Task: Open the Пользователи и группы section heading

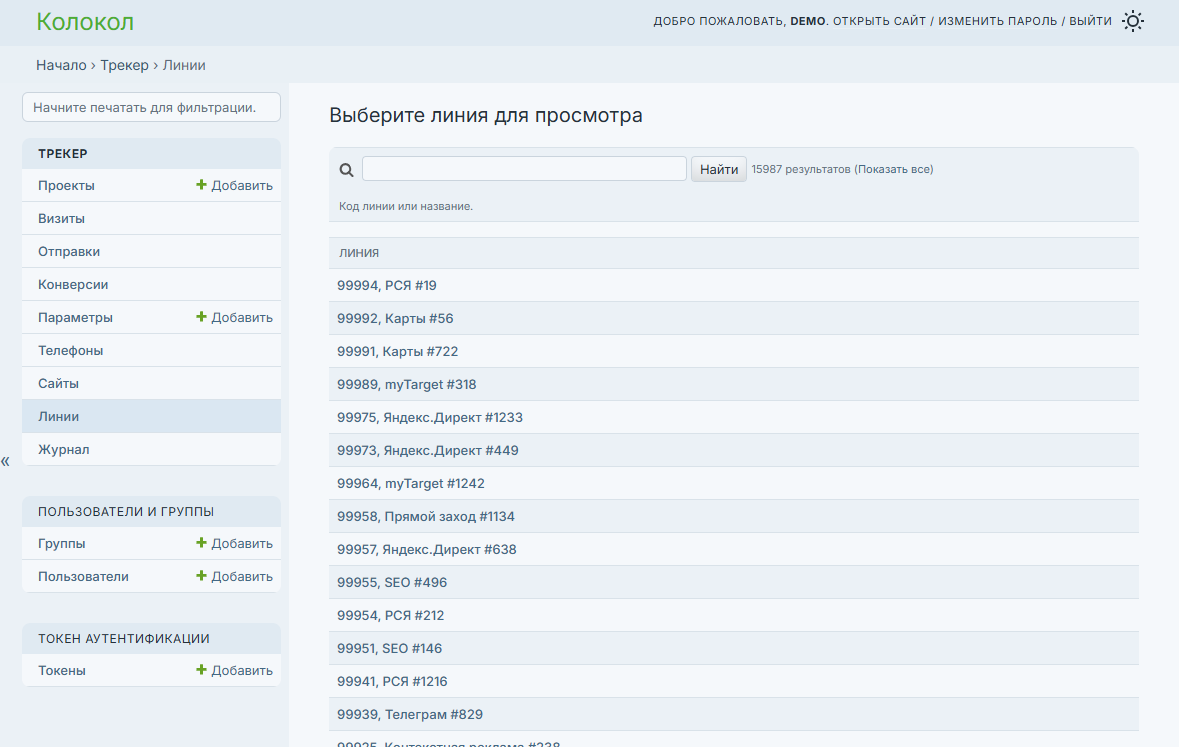Action: [x=126, y=512]
